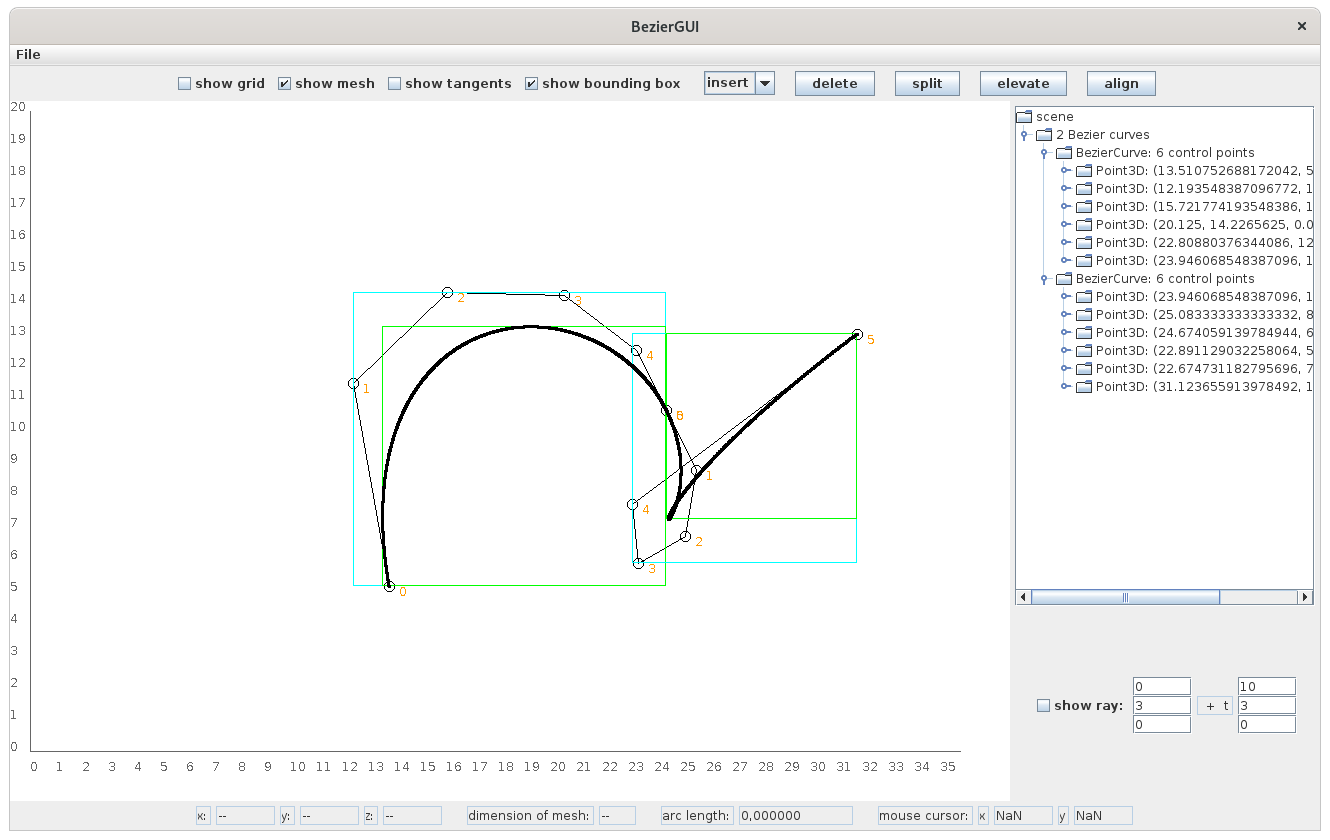The height and width of the screenshot is (840, 1330).
Task: Click the '2 Bezier curves' folder icon
Action: pos(1043,135)
